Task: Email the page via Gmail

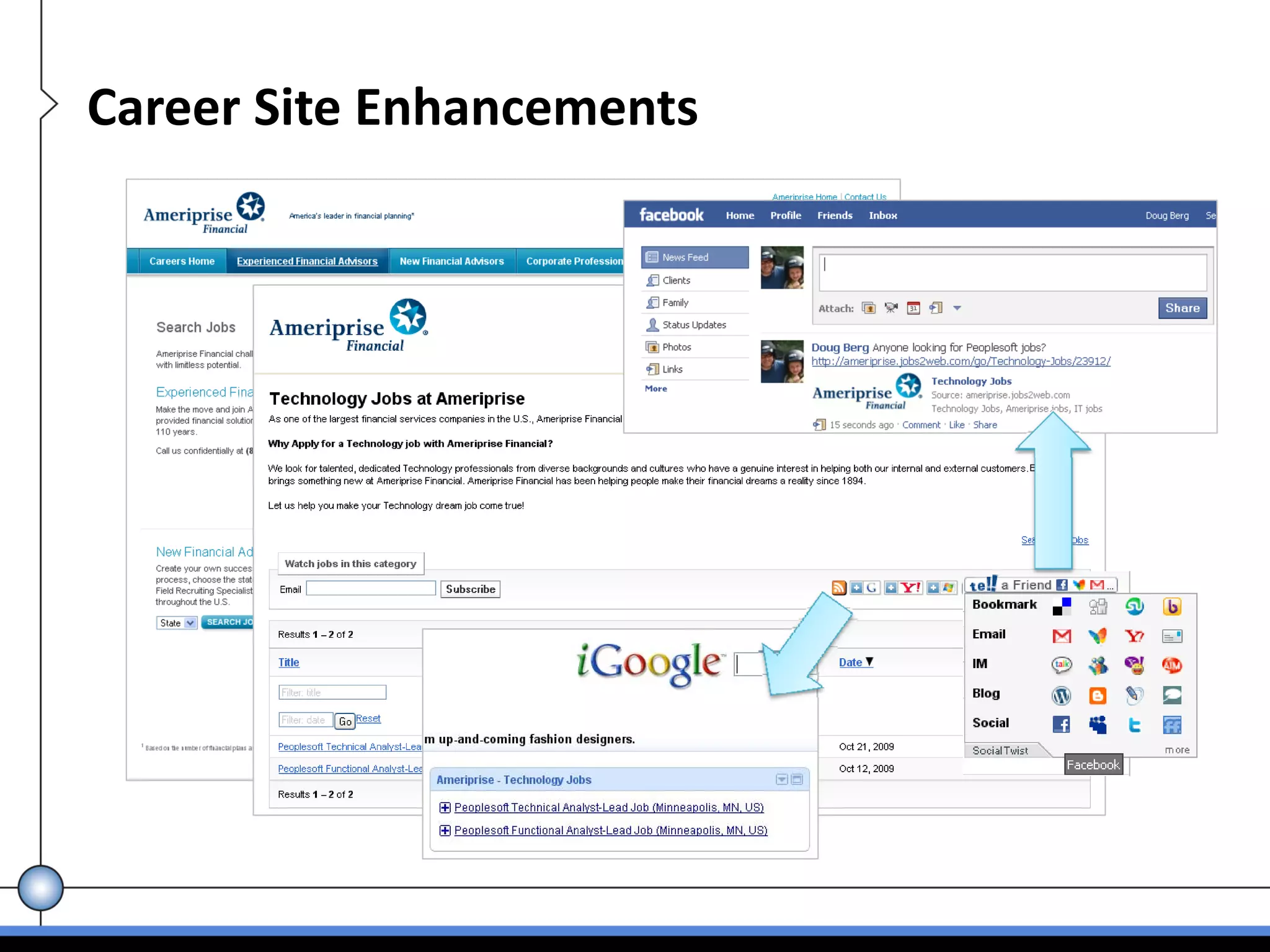Action: [1062, 636]
